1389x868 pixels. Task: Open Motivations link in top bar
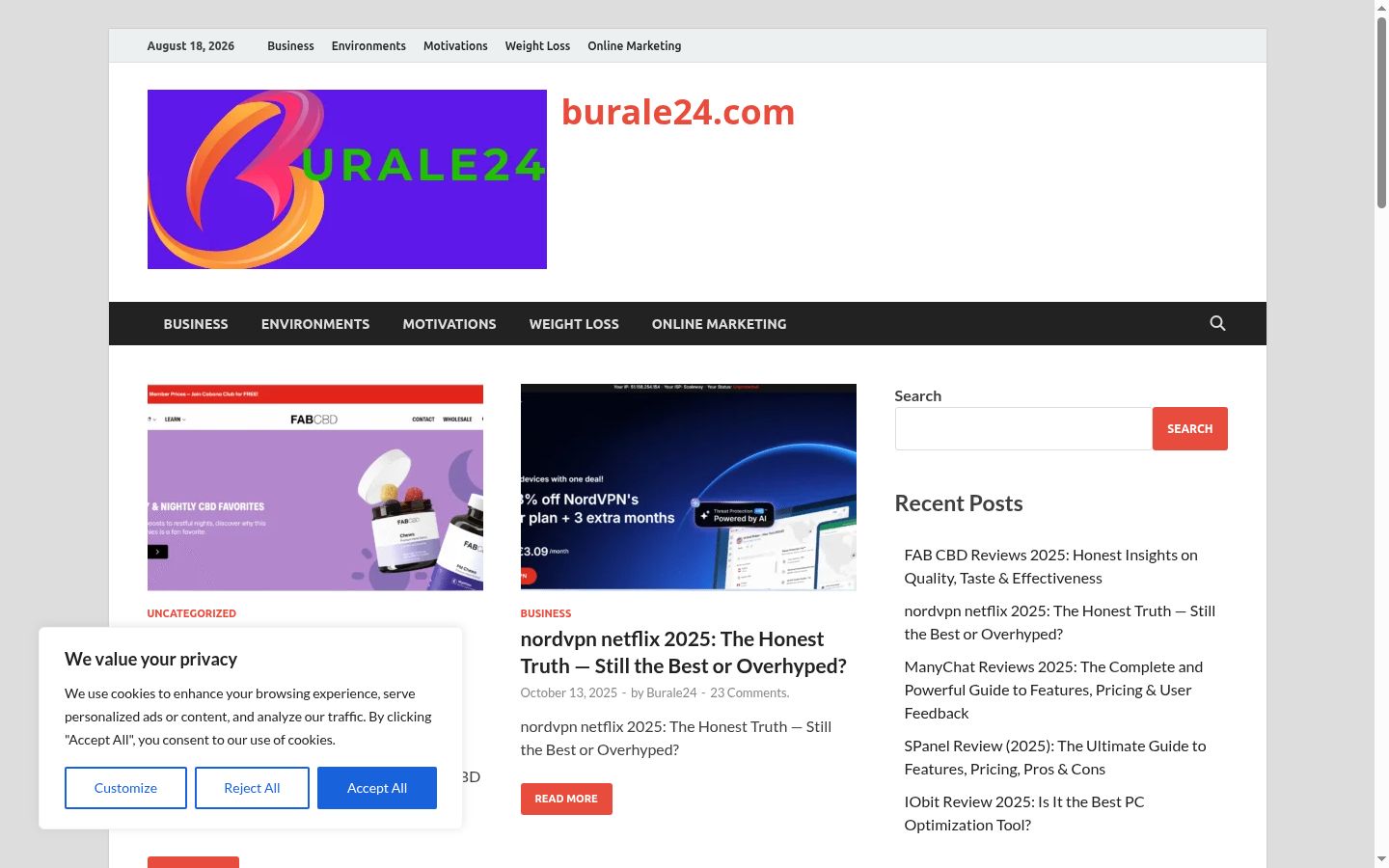pos(455,45)
